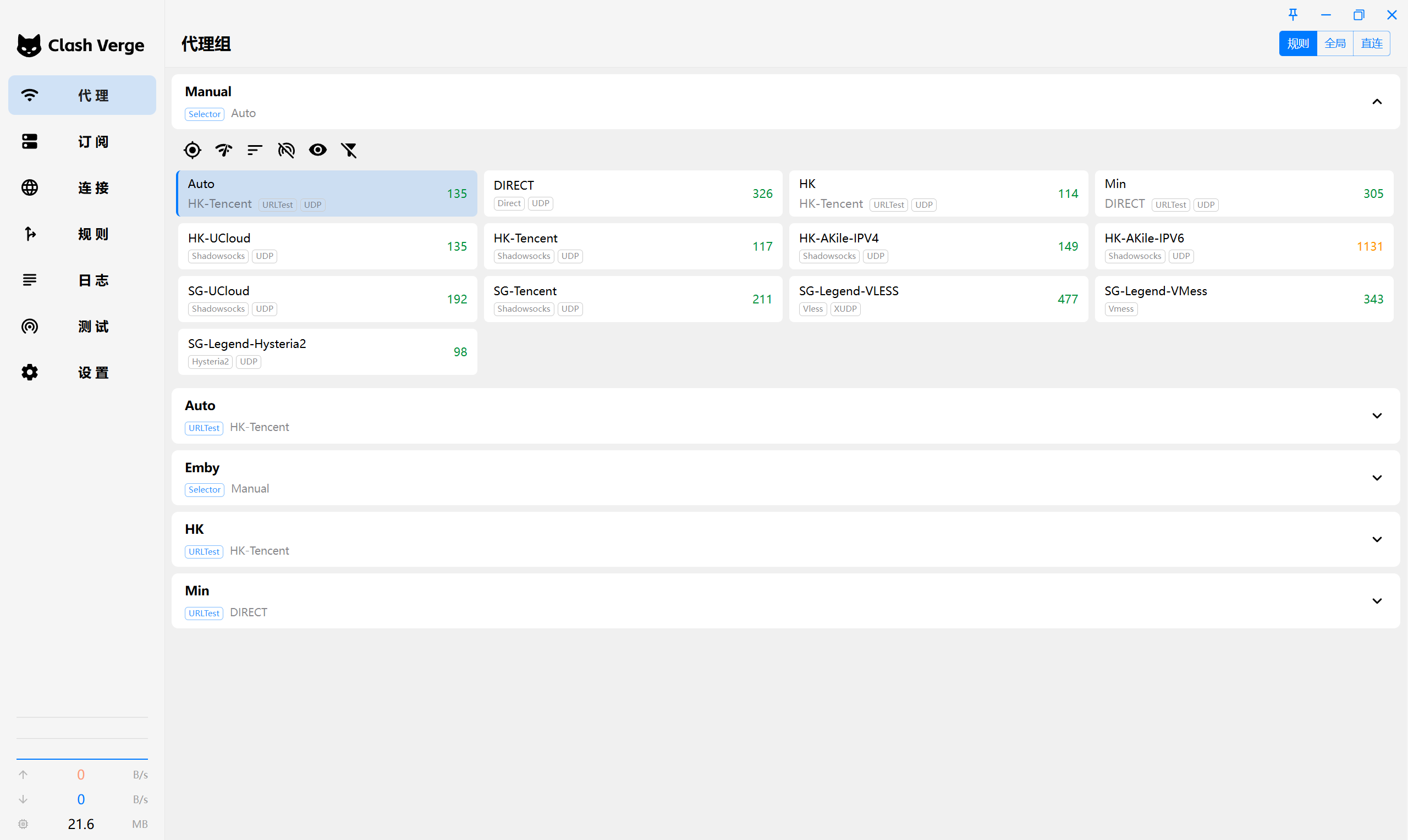Click the crossed-out sensor test URL icon

coord(287,150)
